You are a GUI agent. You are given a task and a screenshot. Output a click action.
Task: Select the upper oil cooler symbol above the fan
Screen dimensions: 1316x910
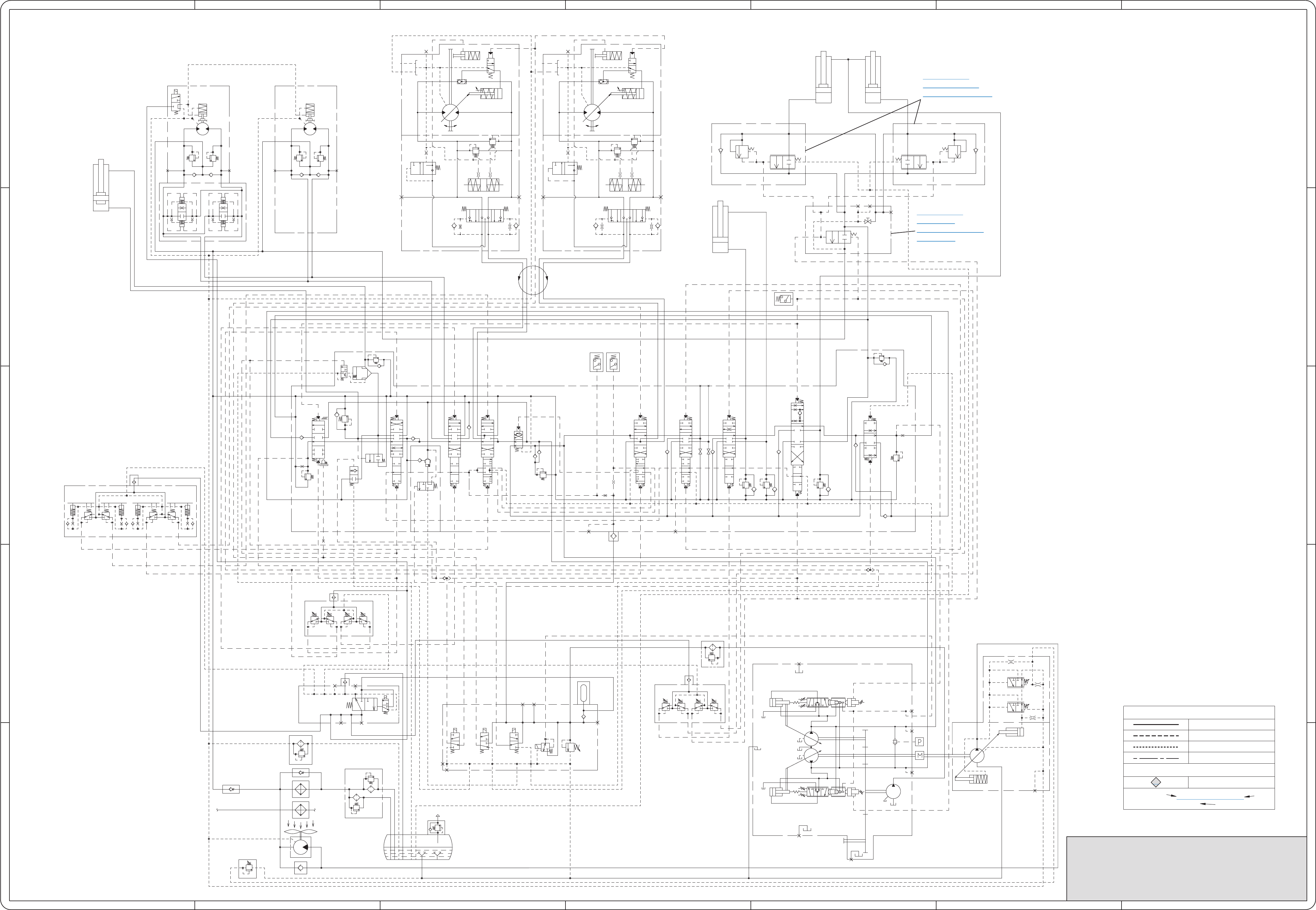[x=300, y=789]
